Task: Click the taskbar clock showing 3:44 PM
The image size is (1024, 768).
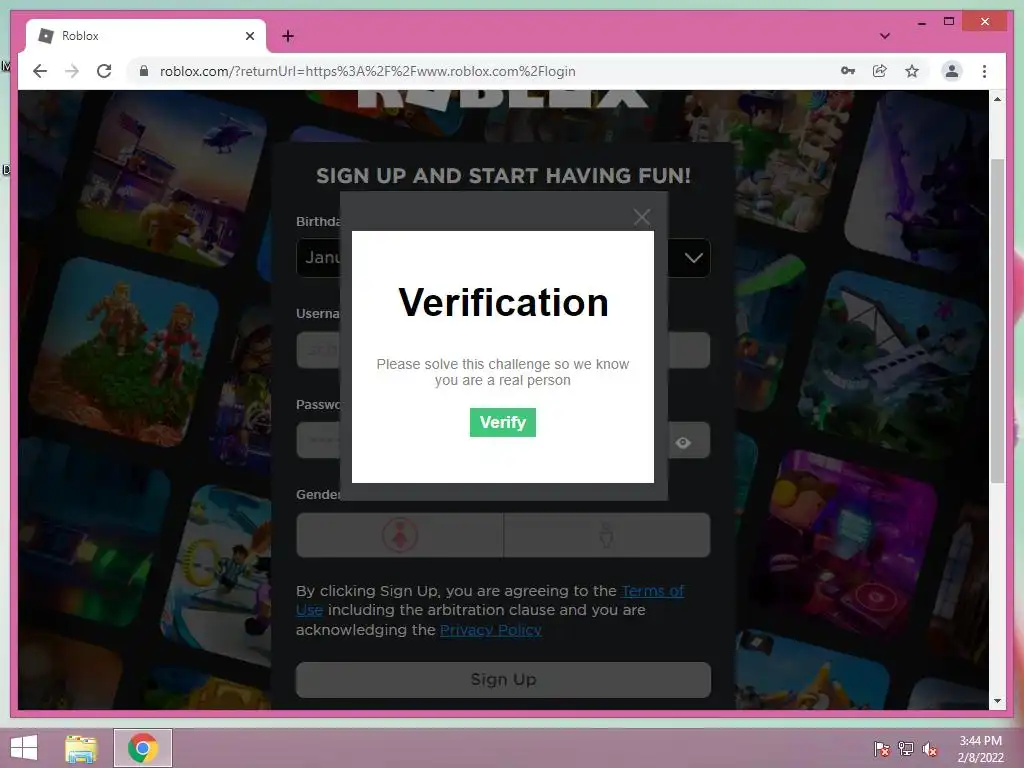Action: (980, 748)
